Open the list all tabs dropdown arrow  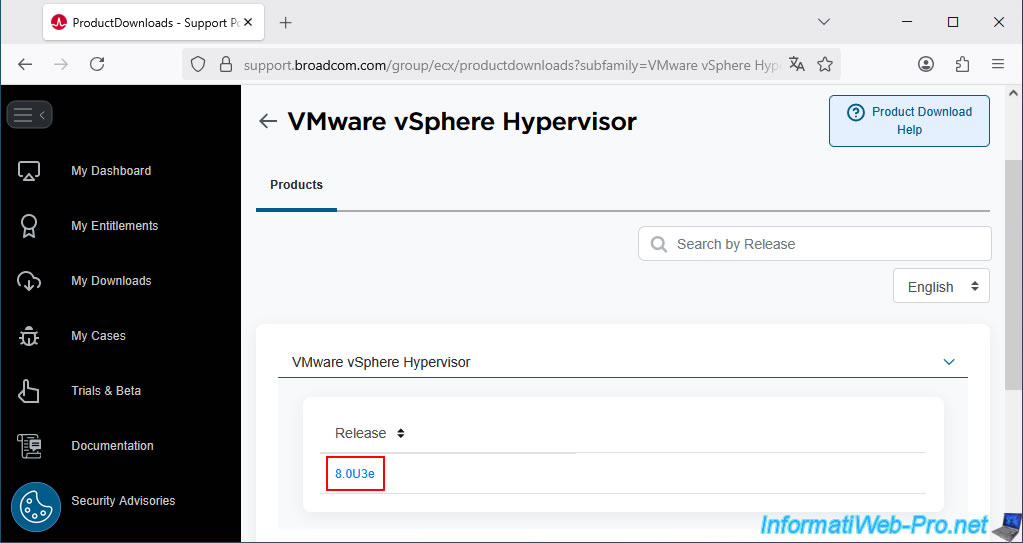824,22
